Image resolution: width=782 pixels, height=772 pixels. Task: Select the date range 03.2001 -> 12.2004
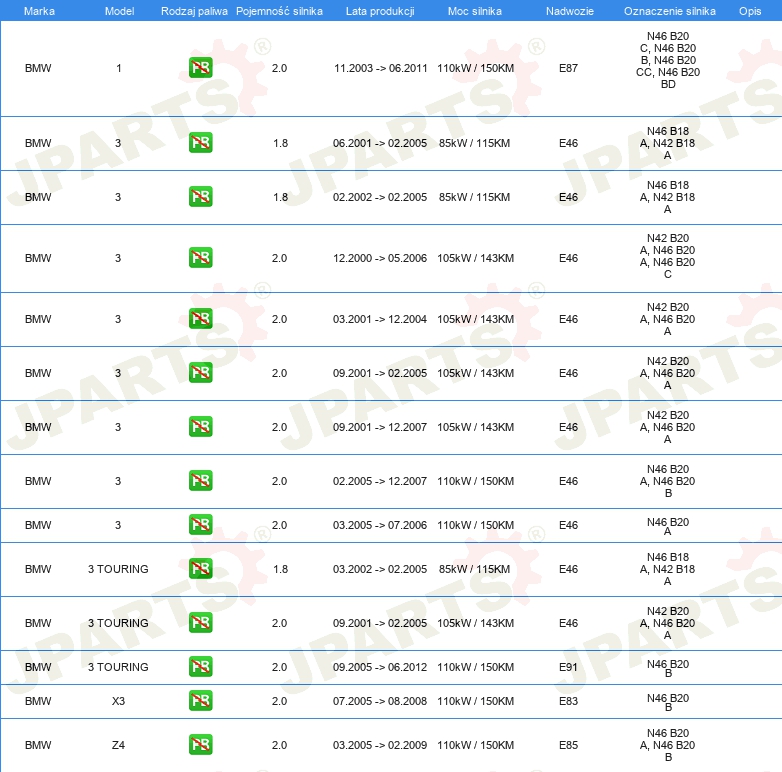pyautogui.click(x=380, y=319)
